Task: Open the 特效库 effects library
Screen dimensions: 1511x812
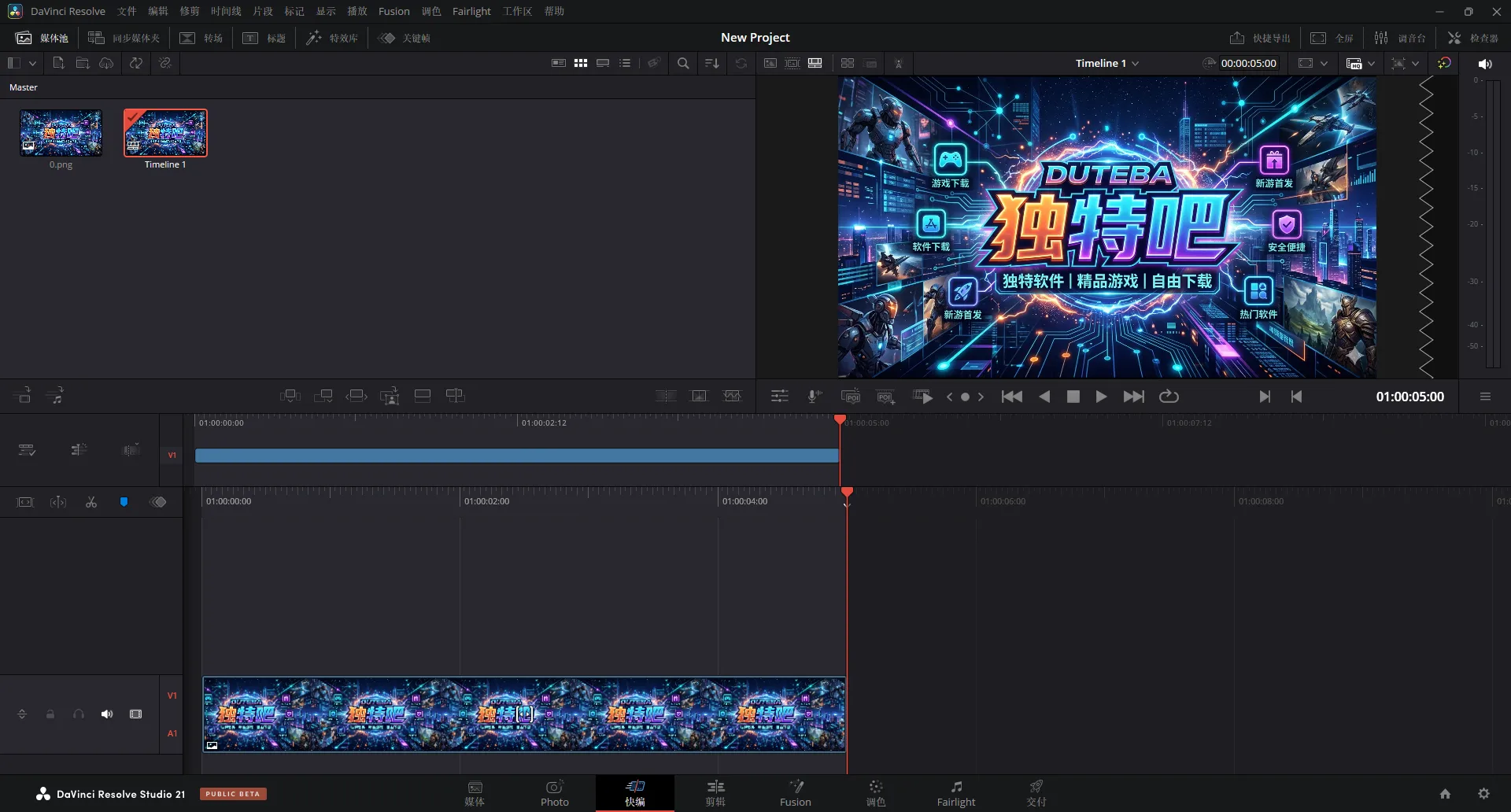Action: pyautogui.click(x=332, y=38)
